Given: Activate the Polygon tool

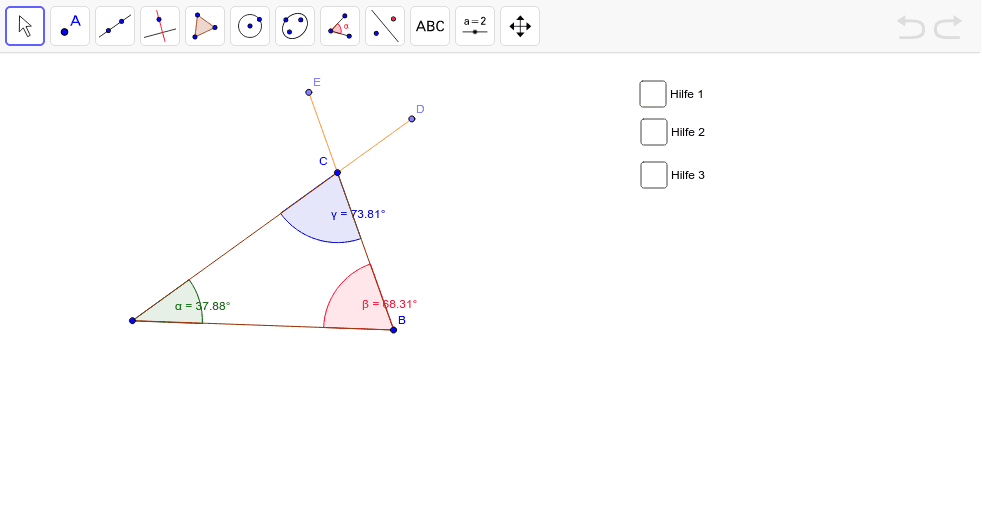Looking at the screenshot, I should click(205, 26).
